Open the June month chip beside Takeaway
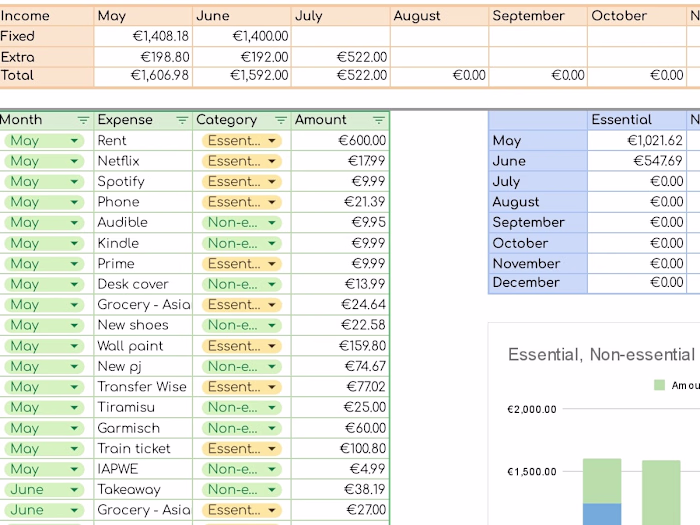700x525 pixels. [x=74, y=490]
